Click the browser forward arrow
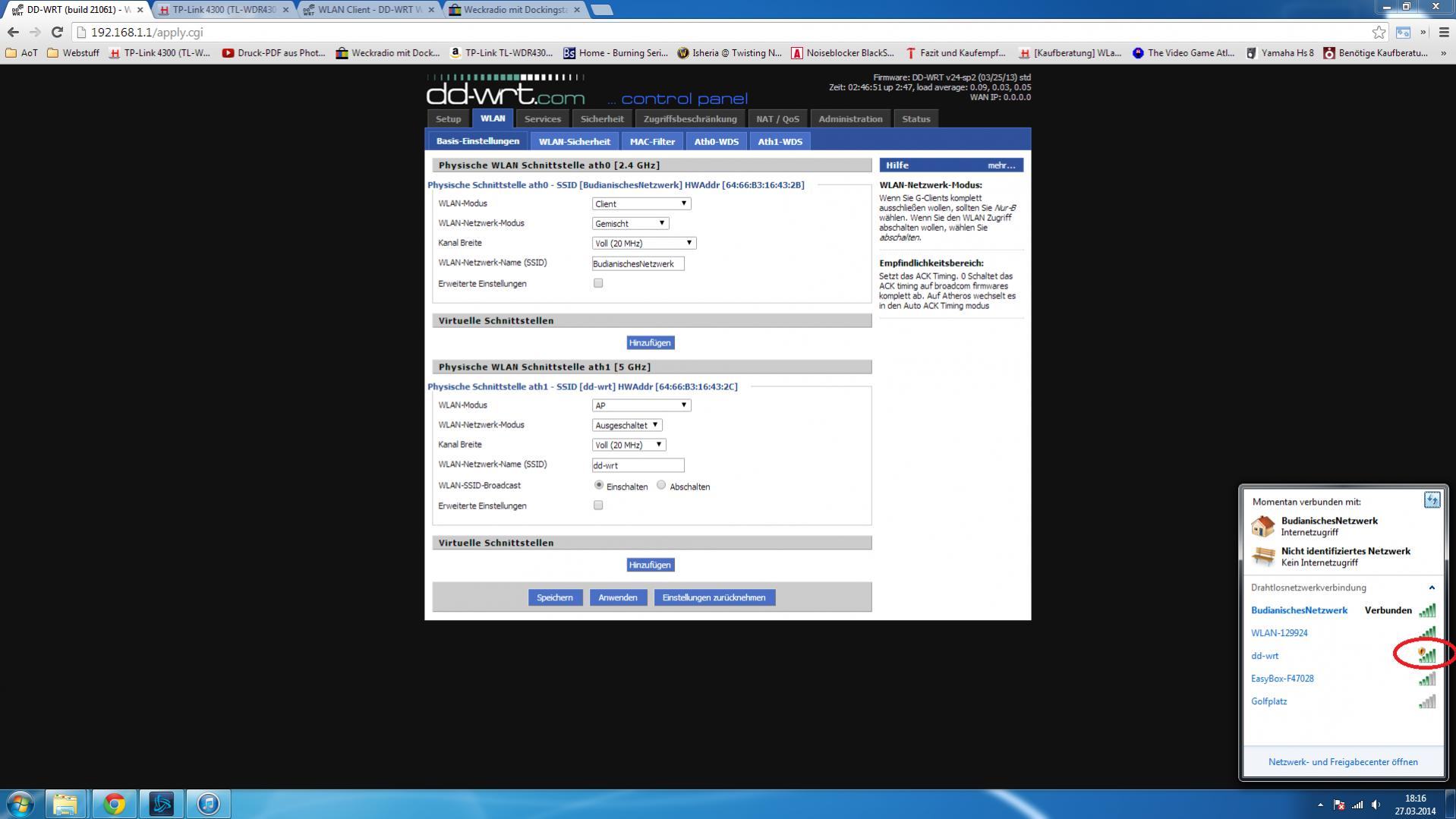 (35, 32)
